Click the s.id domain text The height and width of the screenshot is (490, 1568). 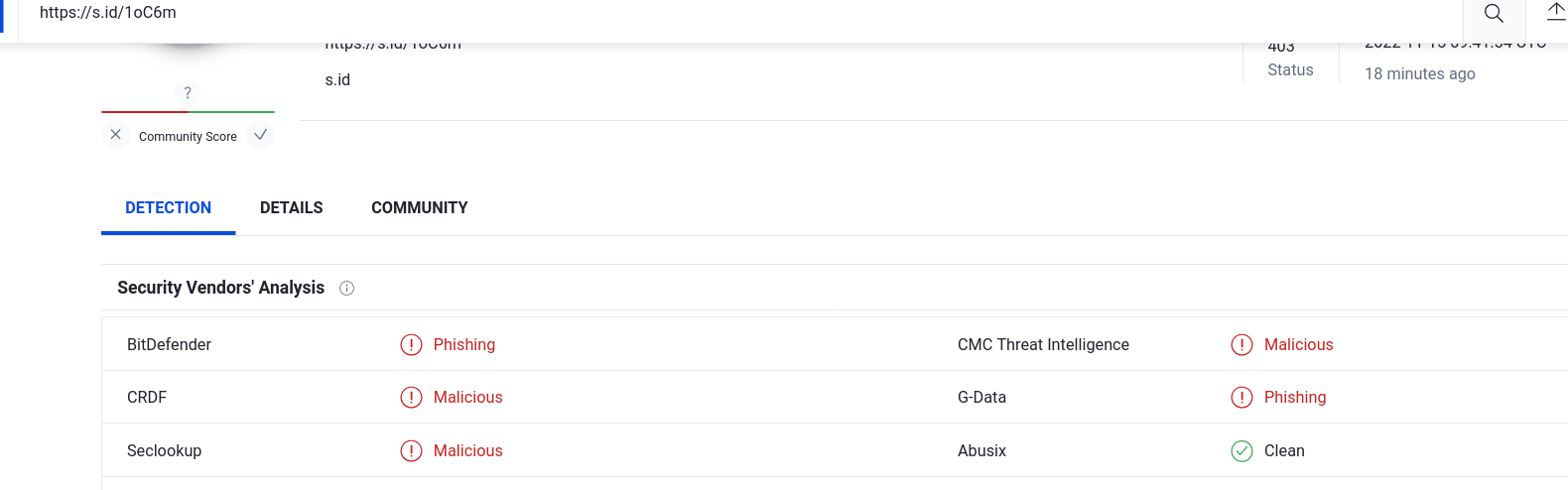click(337, 80)
